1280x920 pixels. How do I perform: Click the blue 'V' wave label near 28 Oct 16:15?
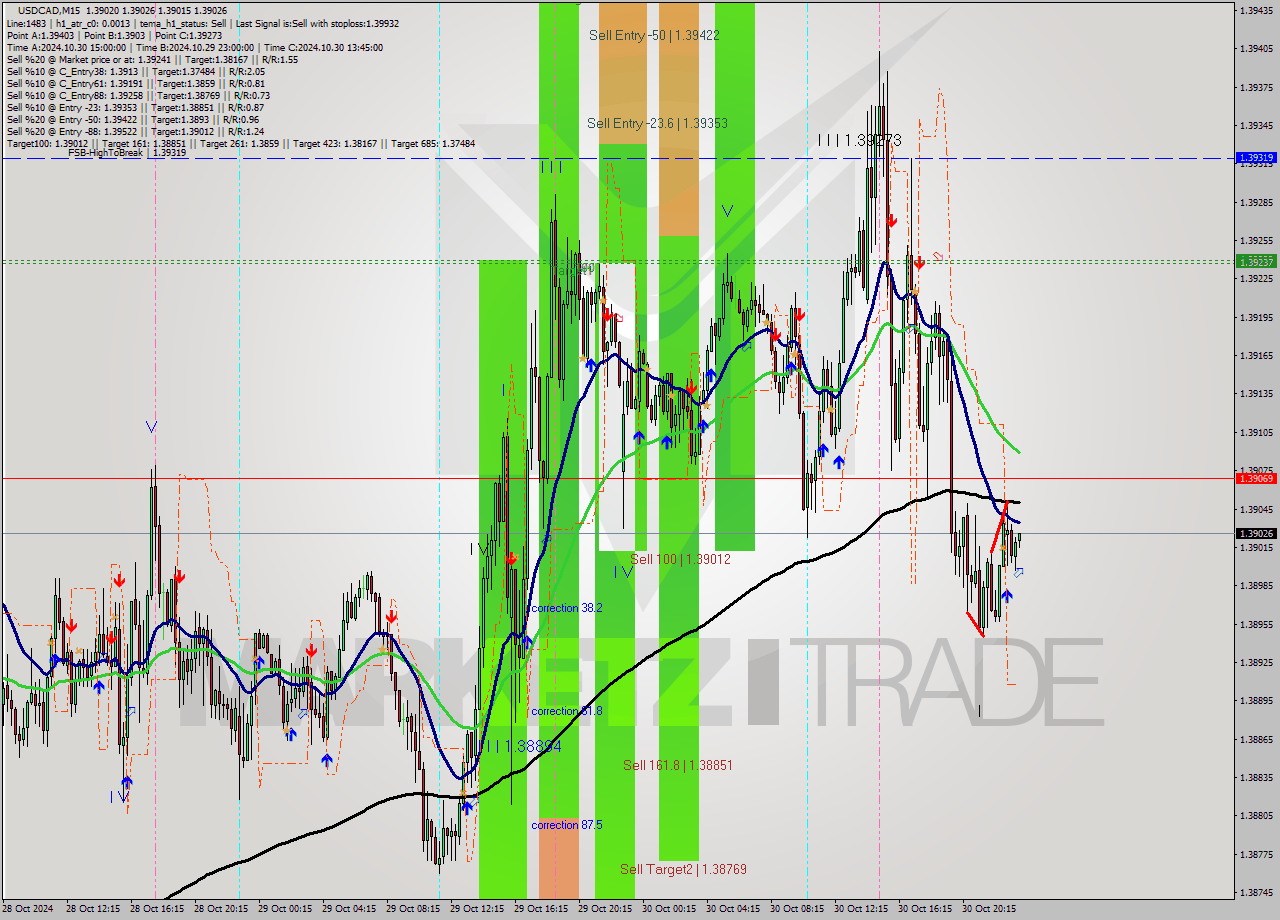(x=151, y=427)
